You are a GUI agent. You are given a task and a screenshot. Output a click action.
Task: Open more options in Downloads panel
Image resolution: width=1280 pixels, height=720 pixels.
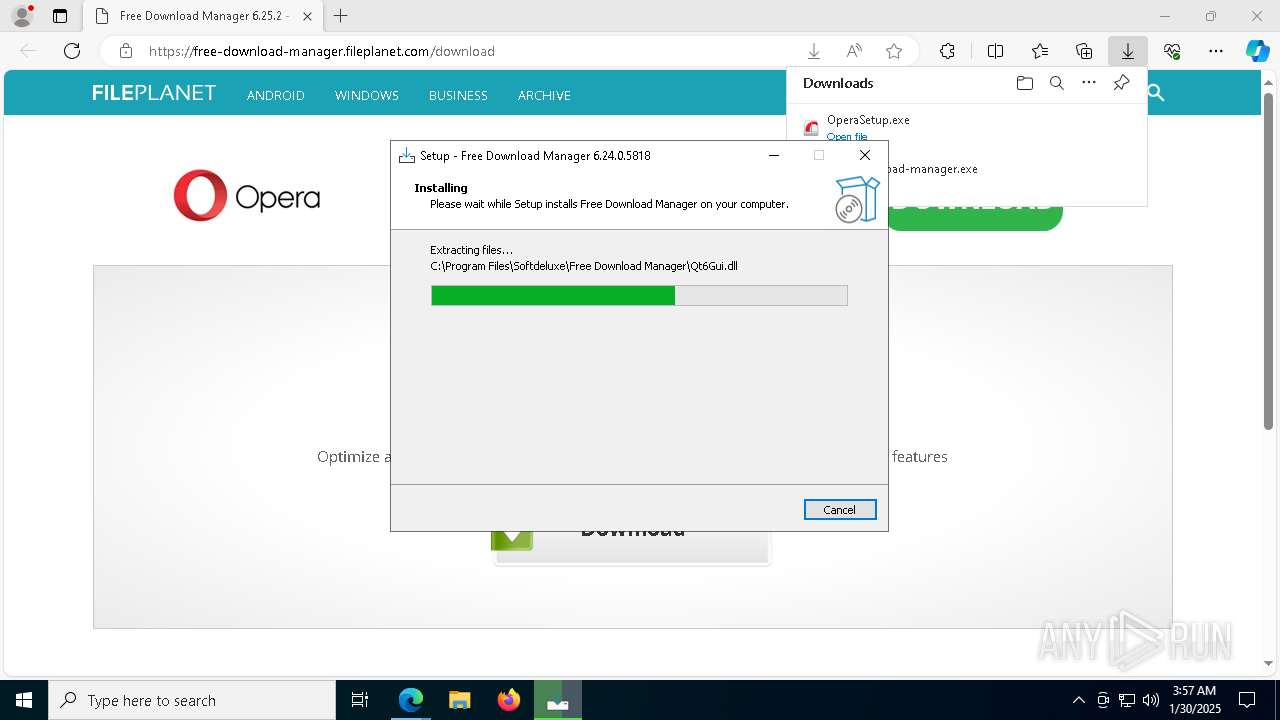coord(1089,83)
